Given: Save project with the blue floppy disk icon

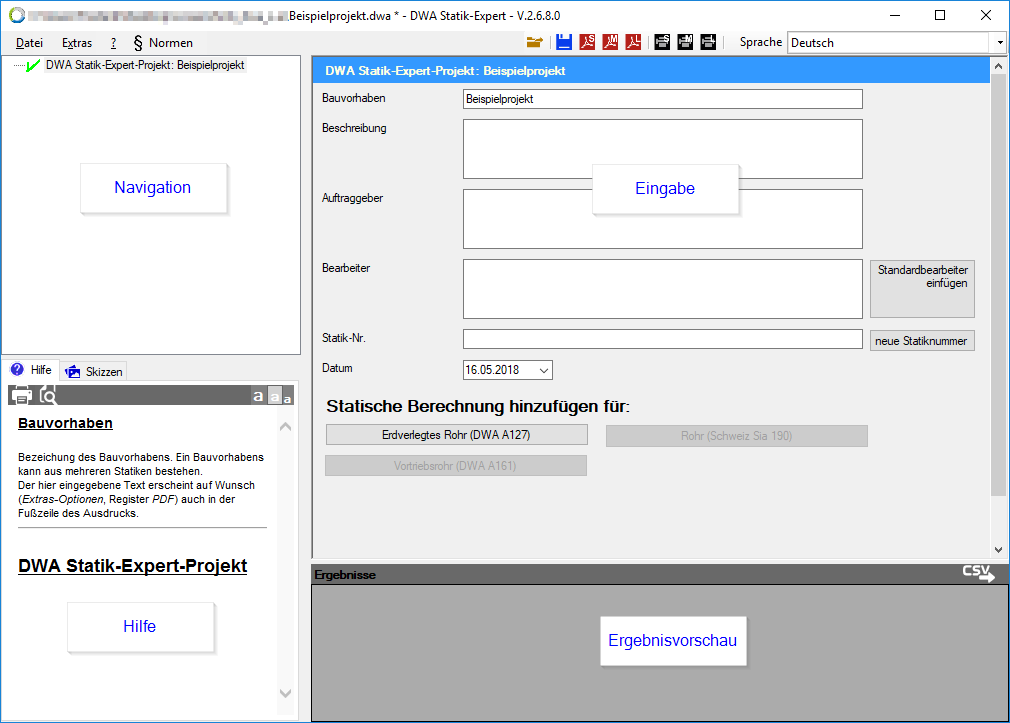Looking at the screenshot, I should (564, 42).
